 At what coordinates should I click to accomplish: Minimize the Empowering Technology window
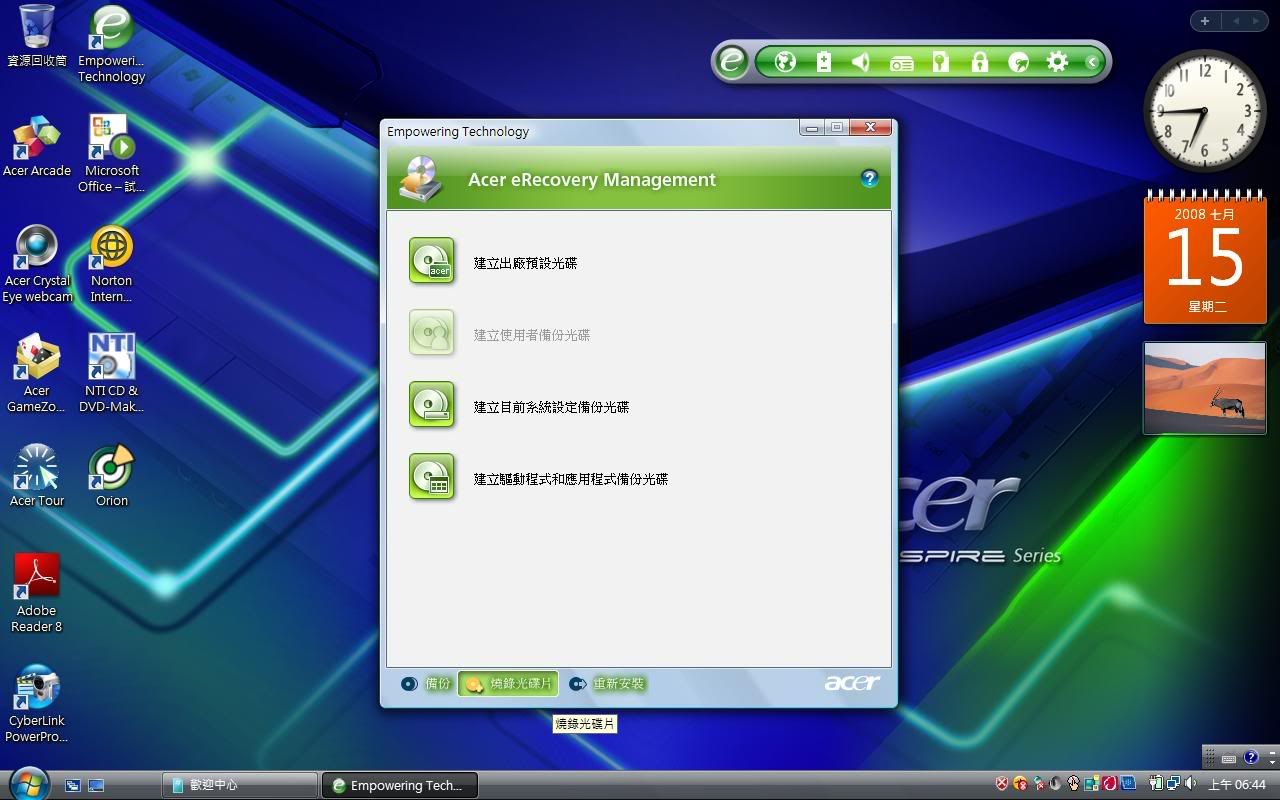812,128
